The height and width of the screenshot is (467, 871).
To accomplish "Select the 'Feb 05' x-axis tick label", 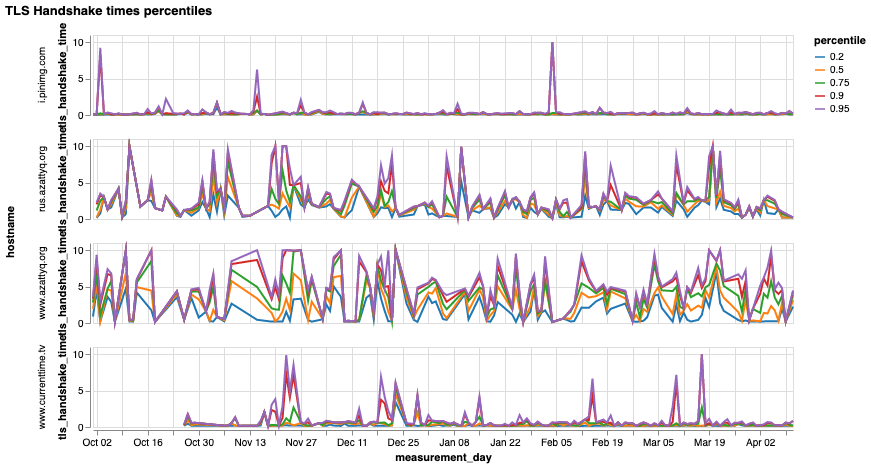I will [x=557, y=441].
